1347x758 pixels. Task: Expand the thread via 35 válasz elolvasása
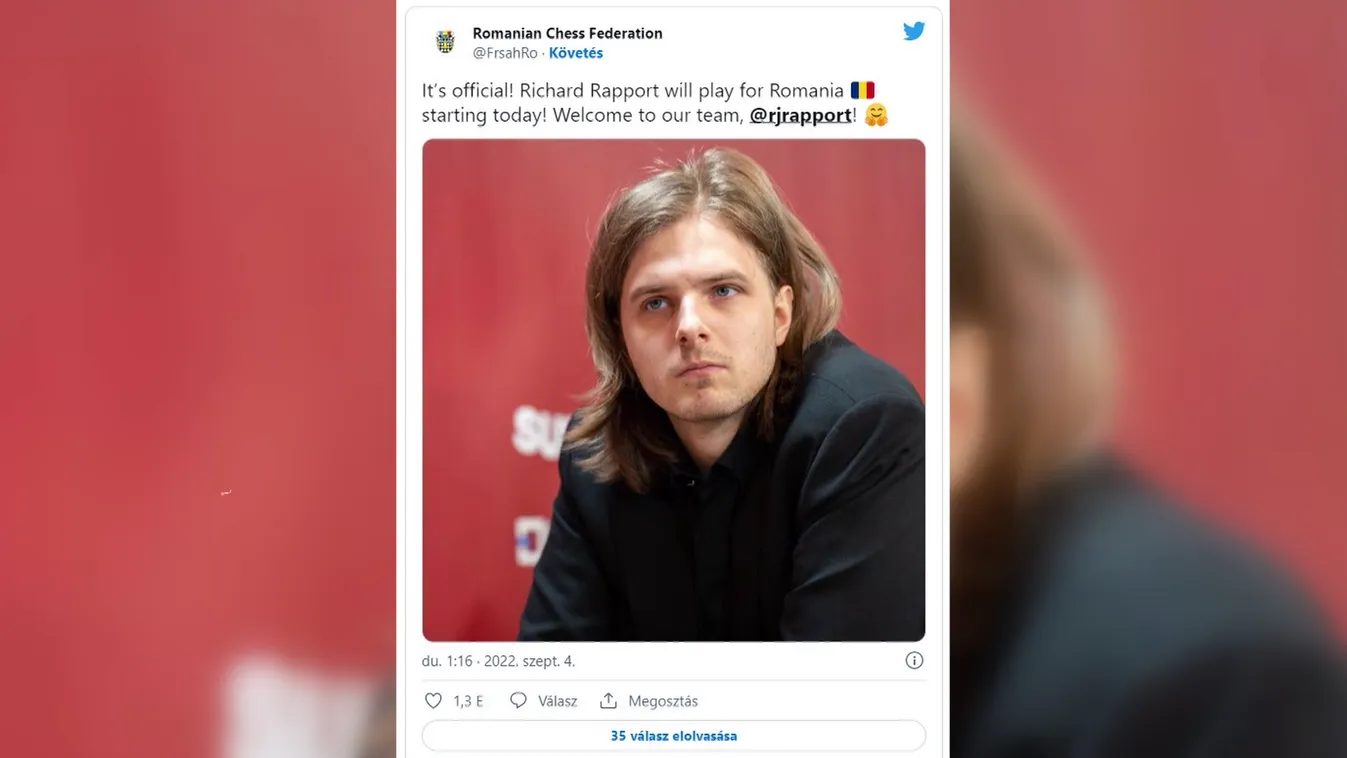coord(674,735)
